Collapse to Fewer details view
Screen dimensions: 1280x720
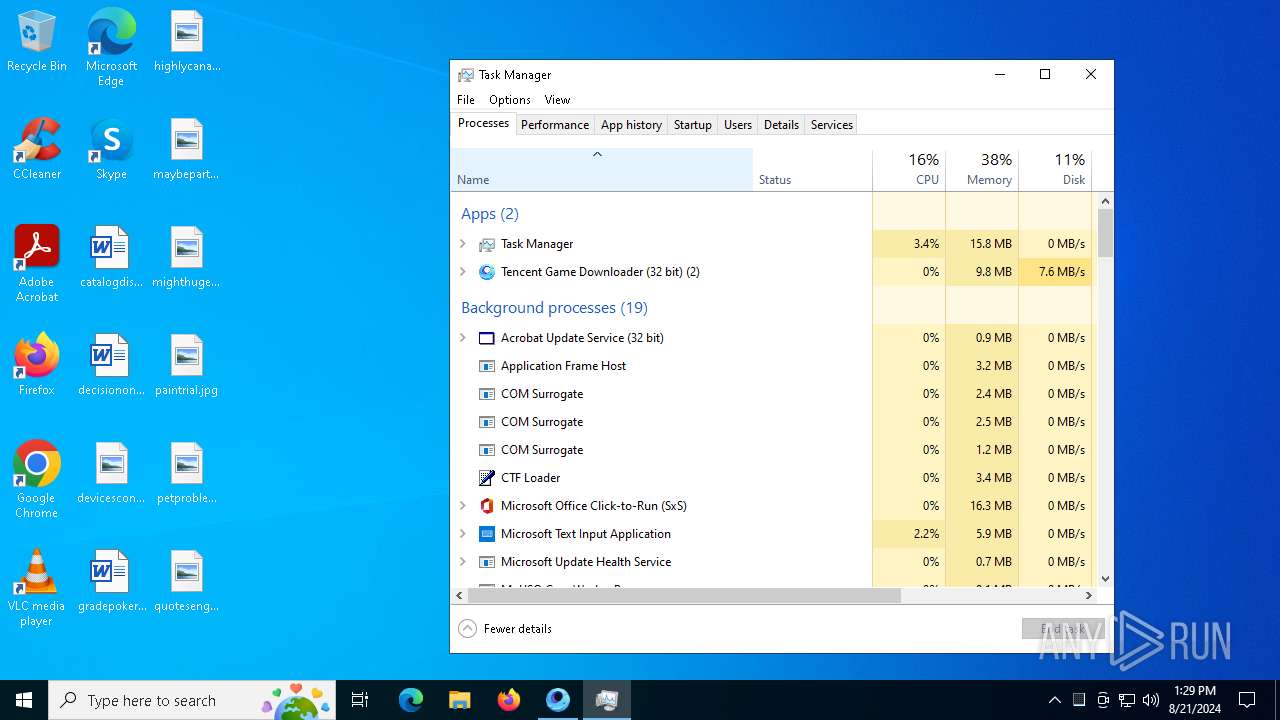coord(505,629)
